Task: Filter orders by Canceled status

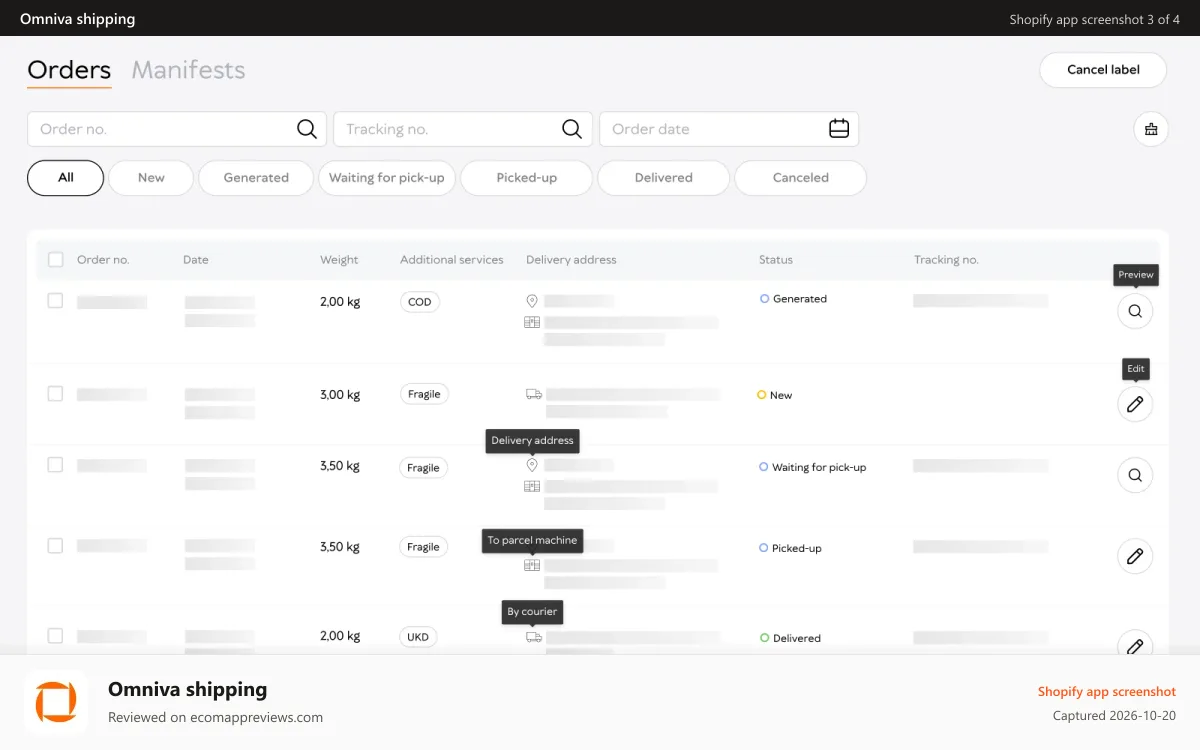Action: pyautogui.click(x=801, y=178)
